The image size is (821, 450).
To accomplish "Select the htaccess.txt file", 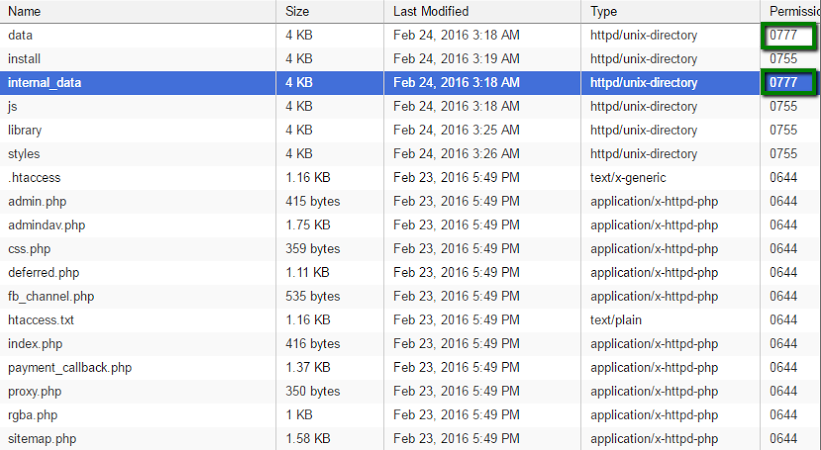I will tap(41, 320).
